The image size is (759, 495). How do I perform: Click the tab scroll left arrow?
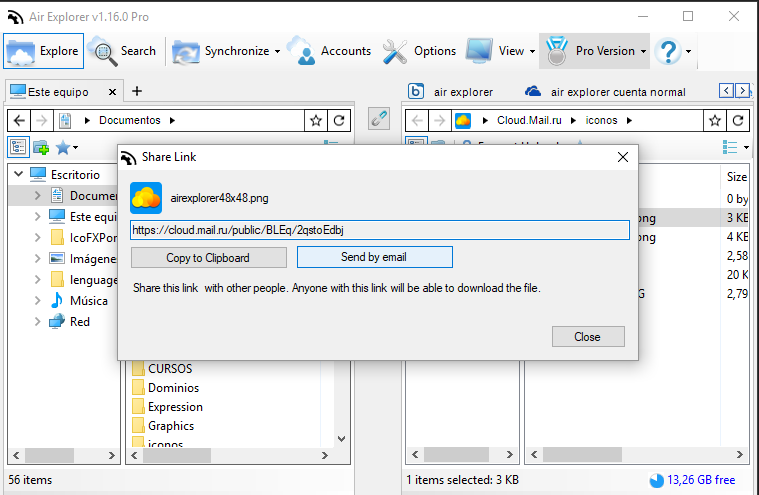click(726, 90)
